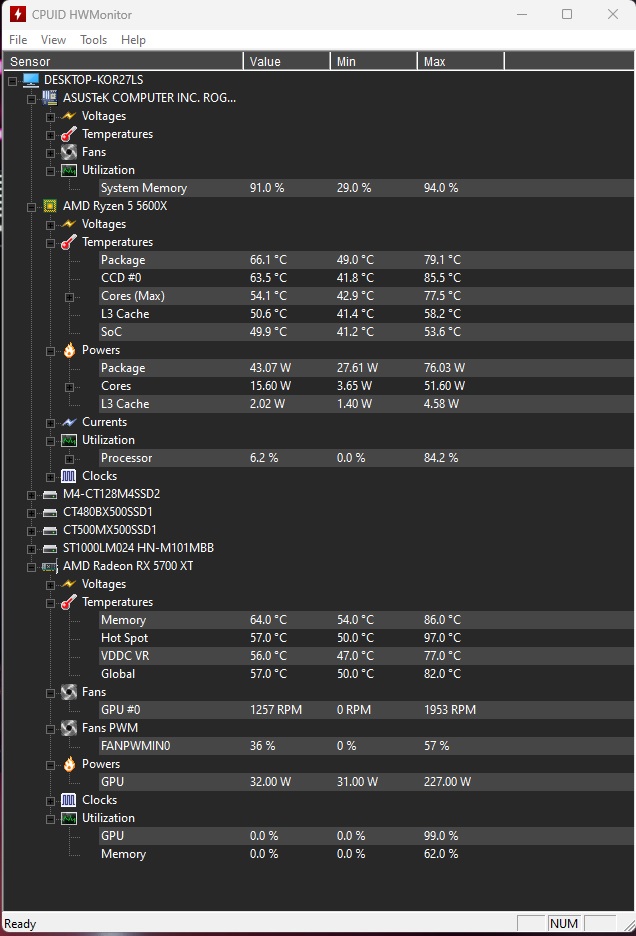Viewport: 636px width, 936px height.
Task: Click the DESKTOP-KOR27LS computer icon
Action: coord(31,80)
